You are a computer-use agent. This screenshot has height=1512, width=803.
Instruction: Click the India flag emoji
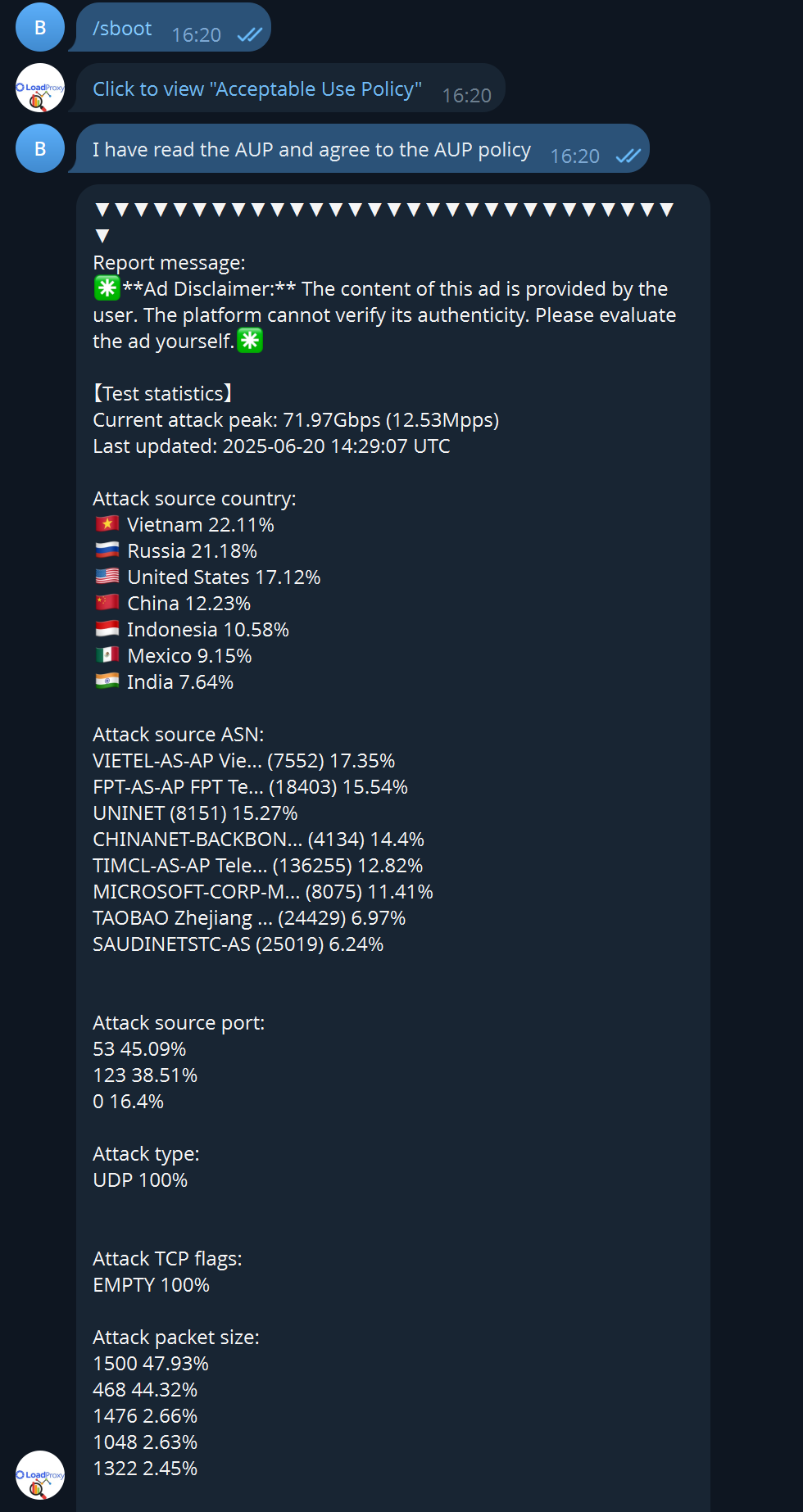click(x=107, y=681)
